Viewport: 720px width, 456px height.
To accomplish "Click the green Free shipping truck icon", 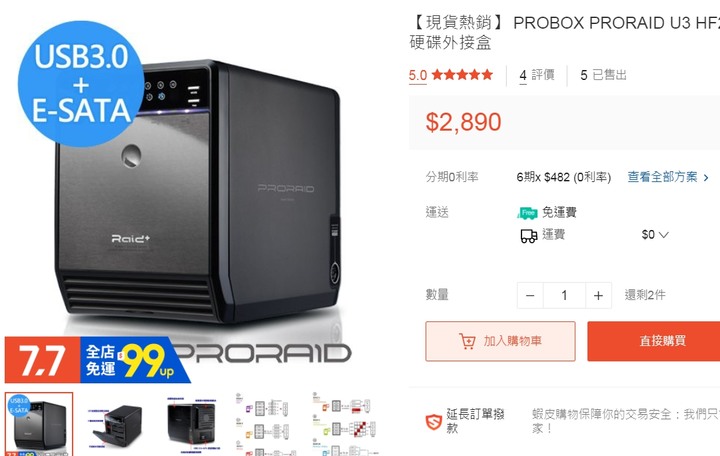I will (x=528, y=213).
